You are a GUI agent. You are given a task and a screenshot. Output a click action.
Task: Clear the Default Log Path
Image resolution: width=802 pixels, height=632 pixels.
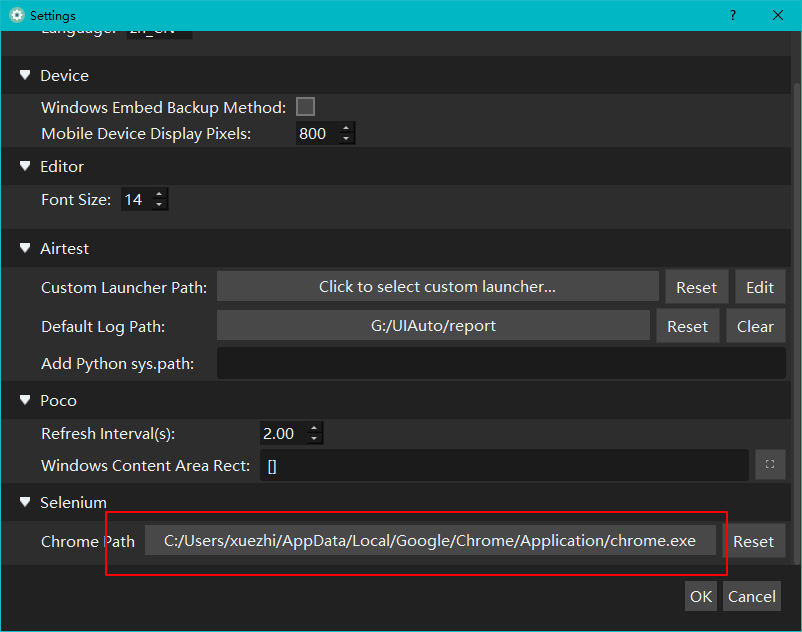point(755,326)
